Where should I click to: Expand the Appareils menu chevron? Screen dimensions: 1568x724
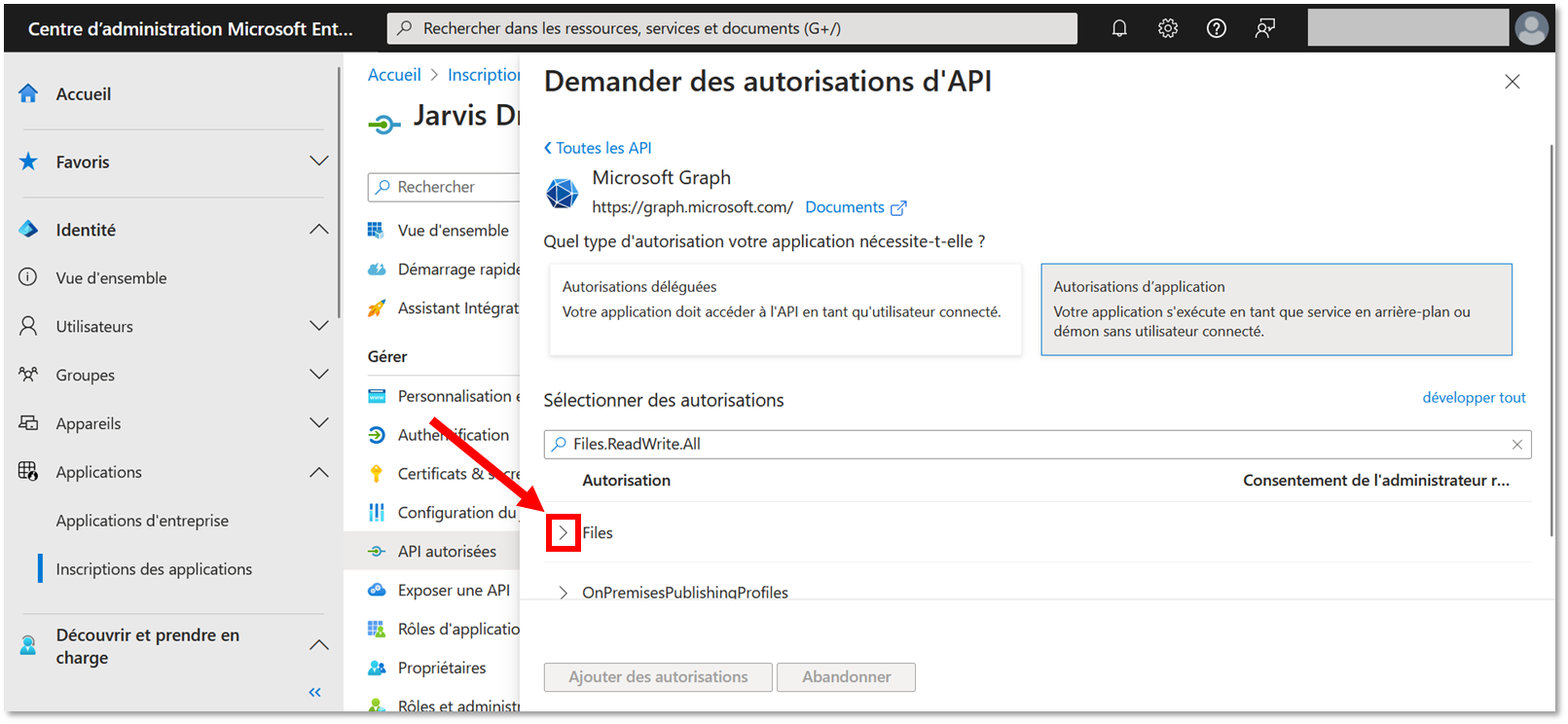(x=318, y=422)
